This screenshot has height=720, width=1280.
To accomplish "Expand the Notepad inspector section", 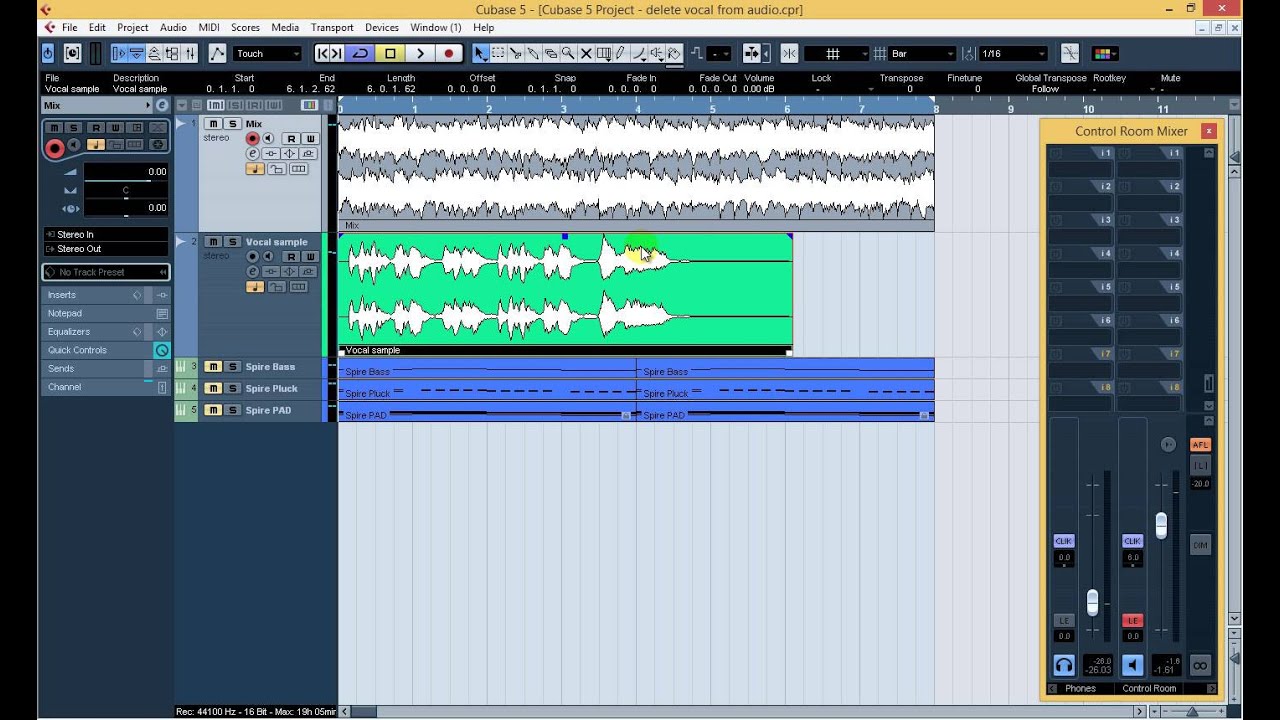I will click(x=105, y=313).
